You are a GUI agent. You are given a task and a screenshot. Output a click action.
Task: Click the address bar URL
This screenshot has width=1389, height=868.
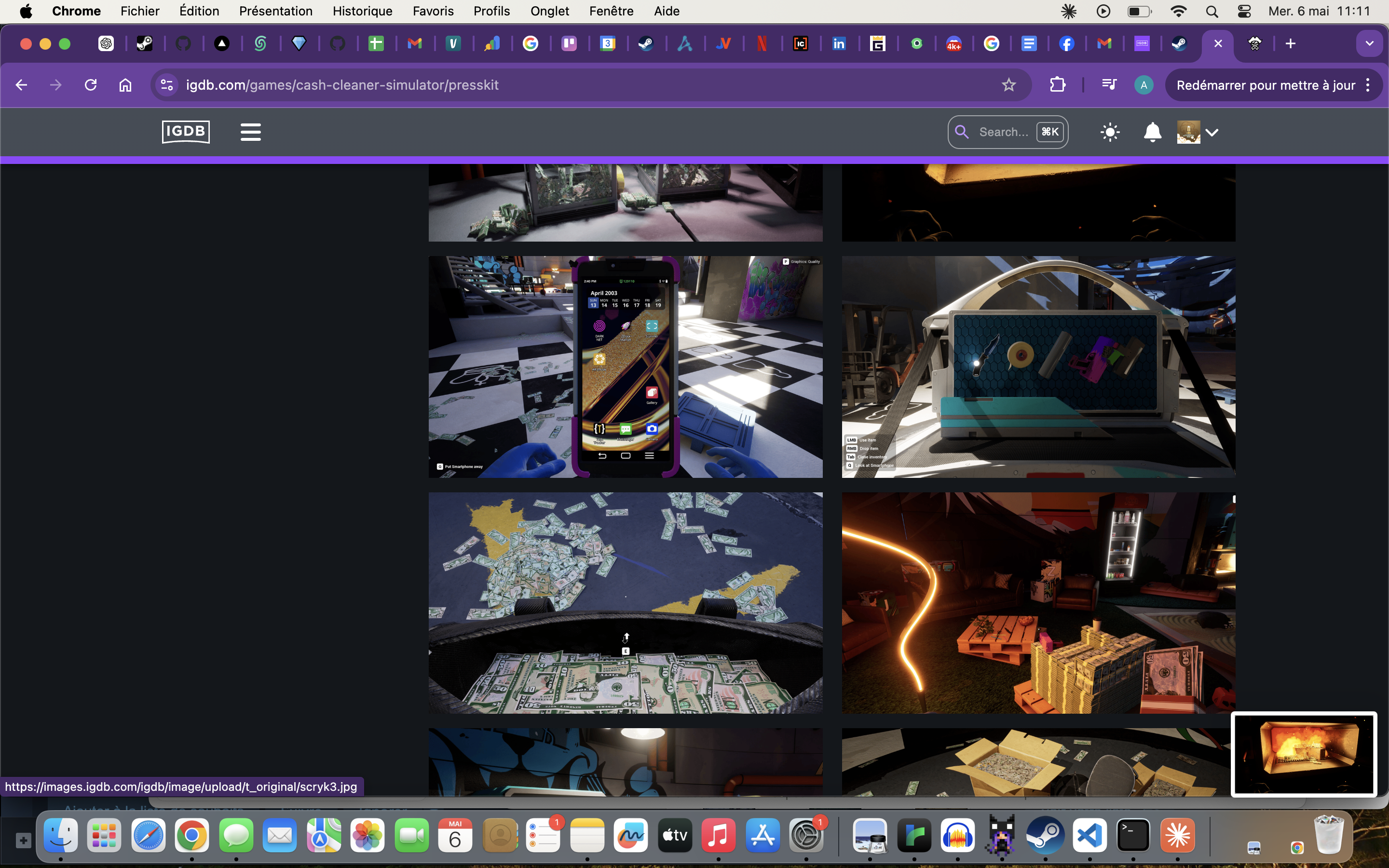point(342,85)
